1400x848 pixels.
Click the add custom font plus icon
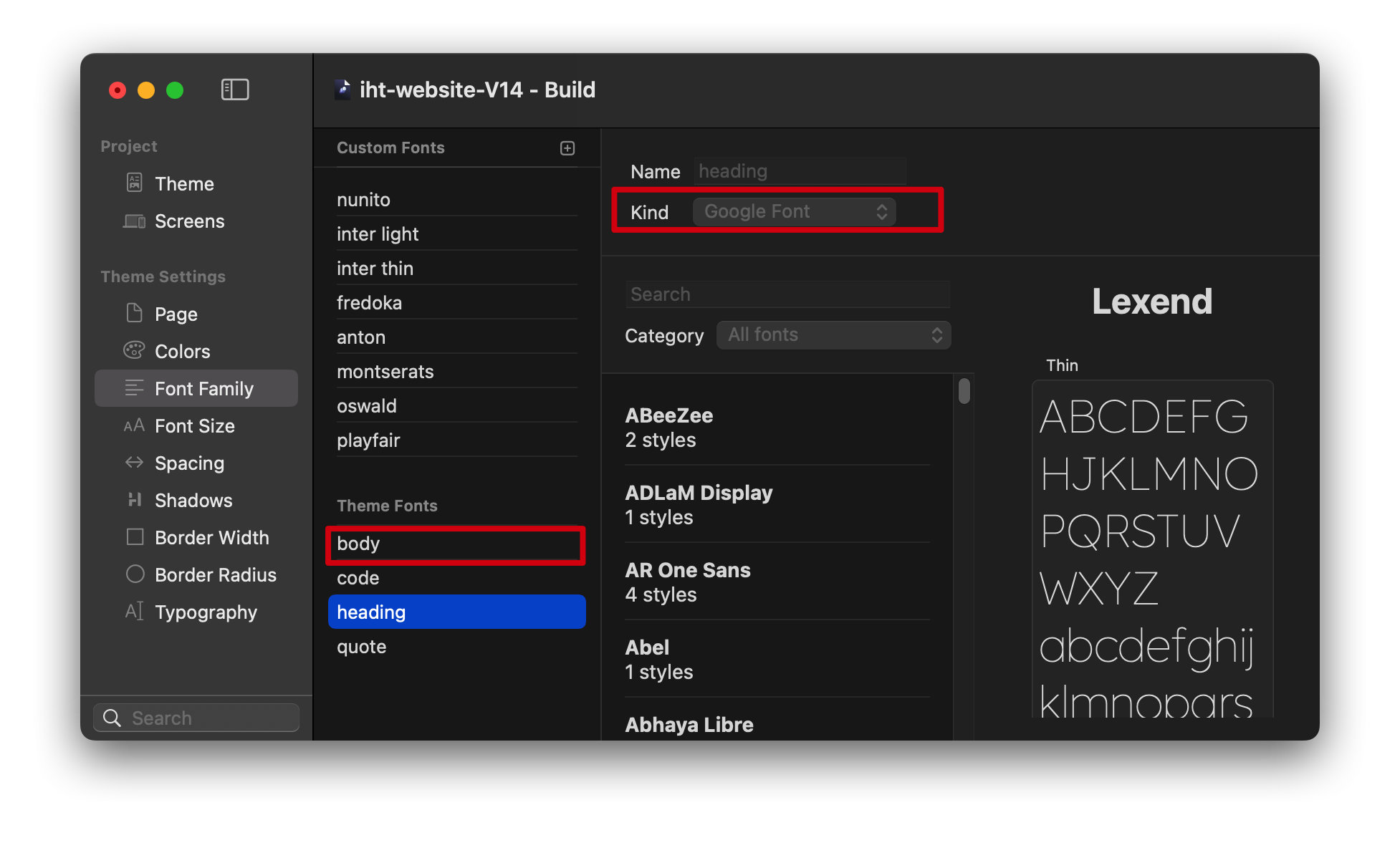(x=567, y=148)
